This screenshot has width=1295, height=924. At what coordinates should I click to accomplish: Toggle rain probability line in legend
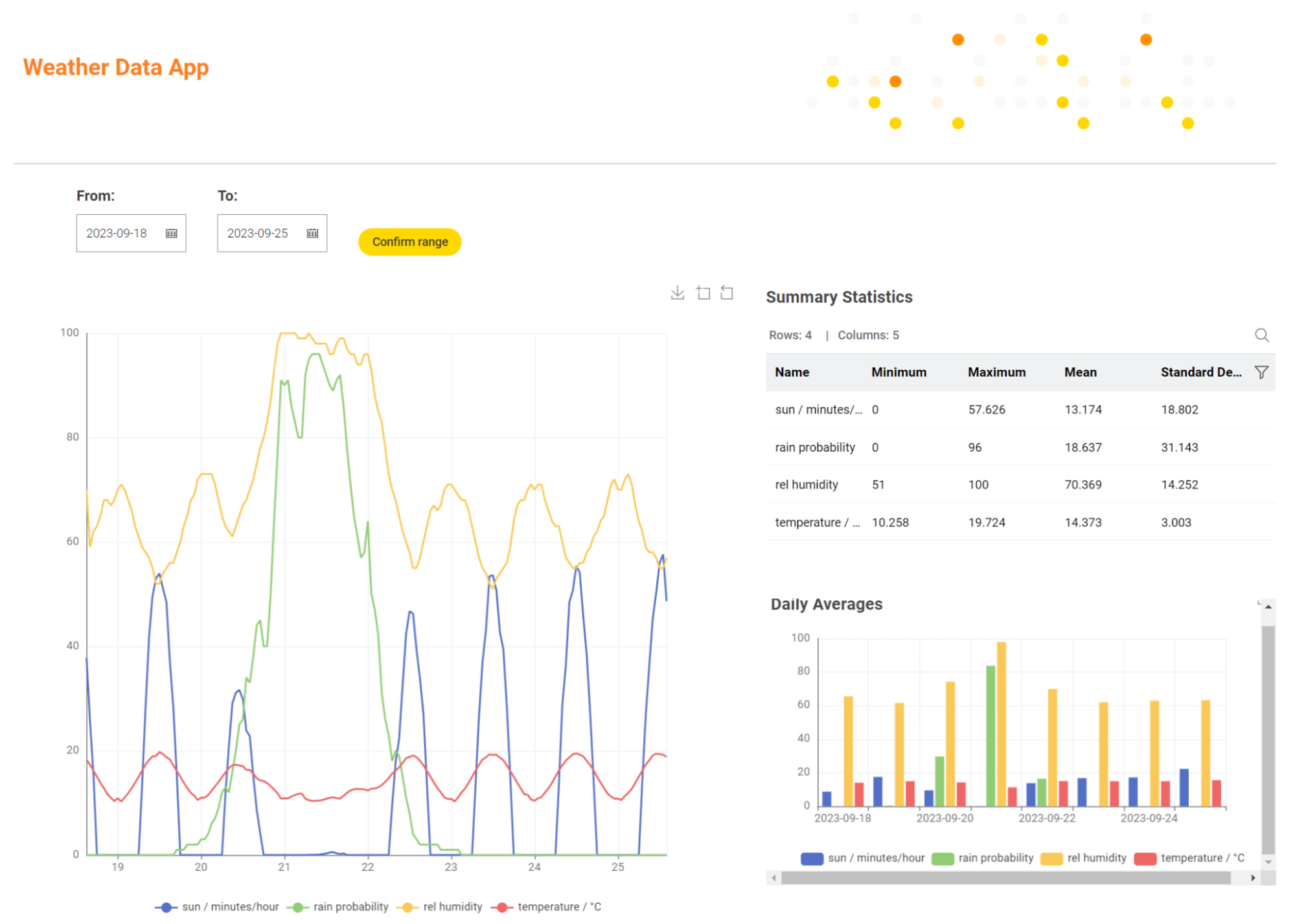click(341, 907)
